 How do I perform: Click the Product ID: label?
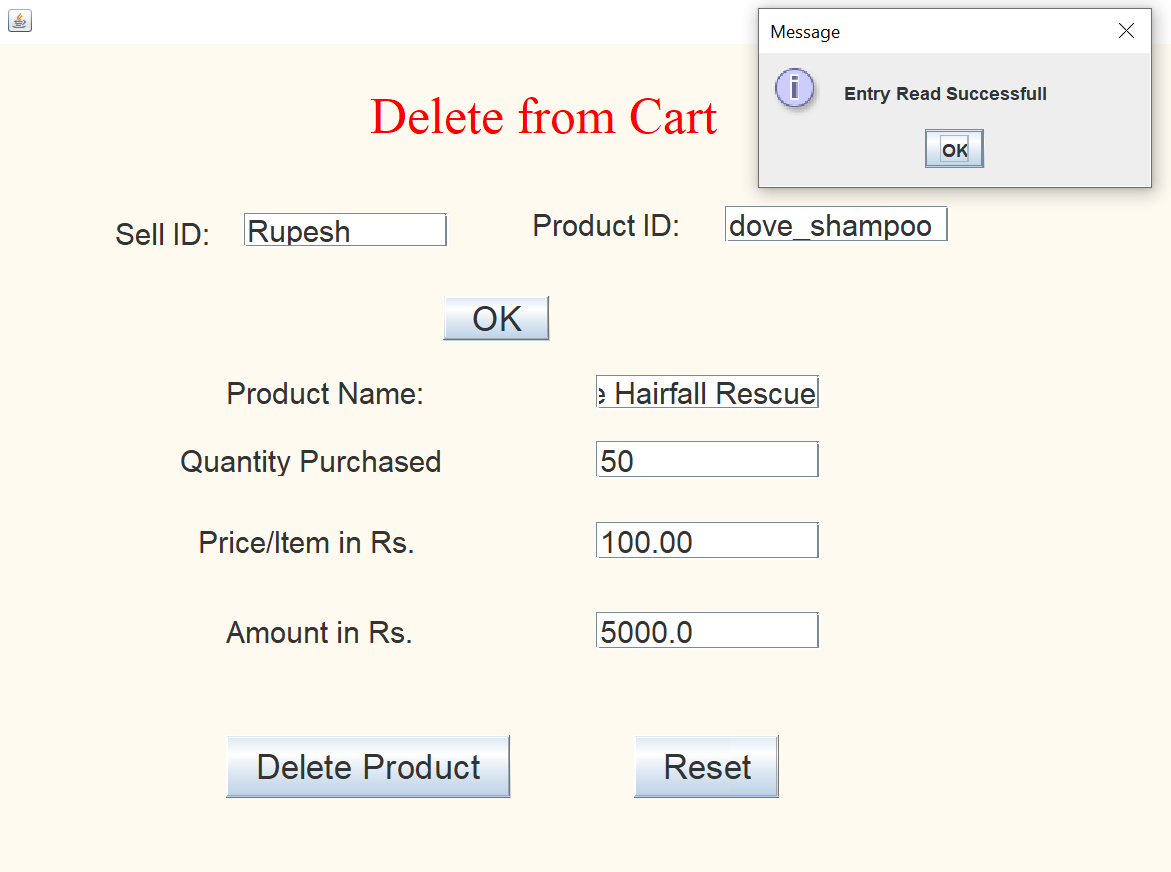[x=606, y=225]
